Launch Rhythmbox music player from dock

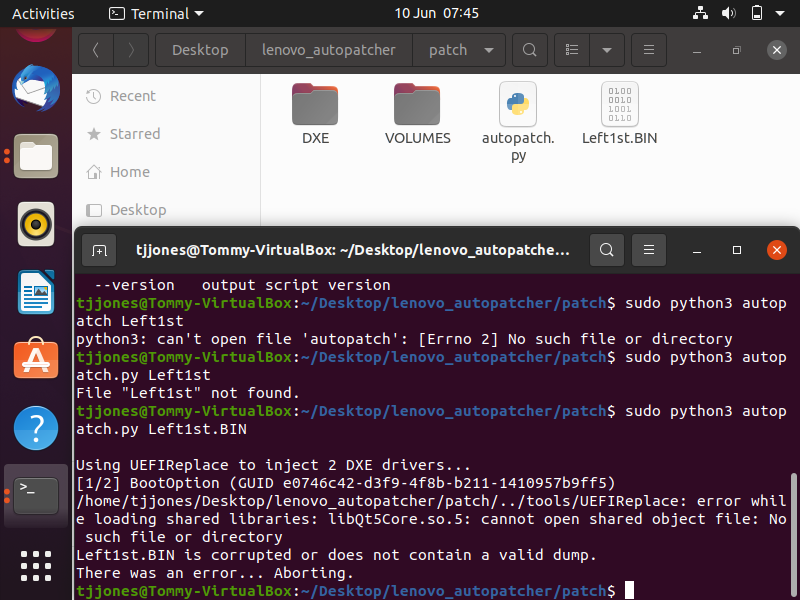[36, 224]
